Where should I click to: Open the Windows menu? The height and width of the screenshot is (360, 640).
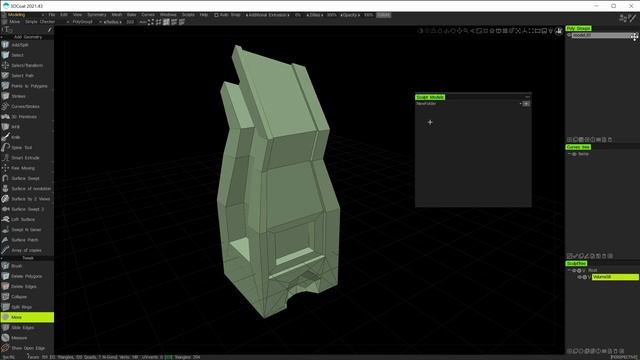(168, 15)
